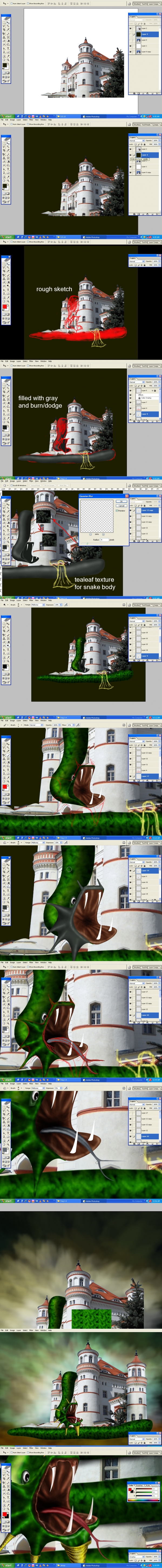Zoom in with the plus button in the Gaussian Blur preview
162x1568 pixels.
(103, 534)
